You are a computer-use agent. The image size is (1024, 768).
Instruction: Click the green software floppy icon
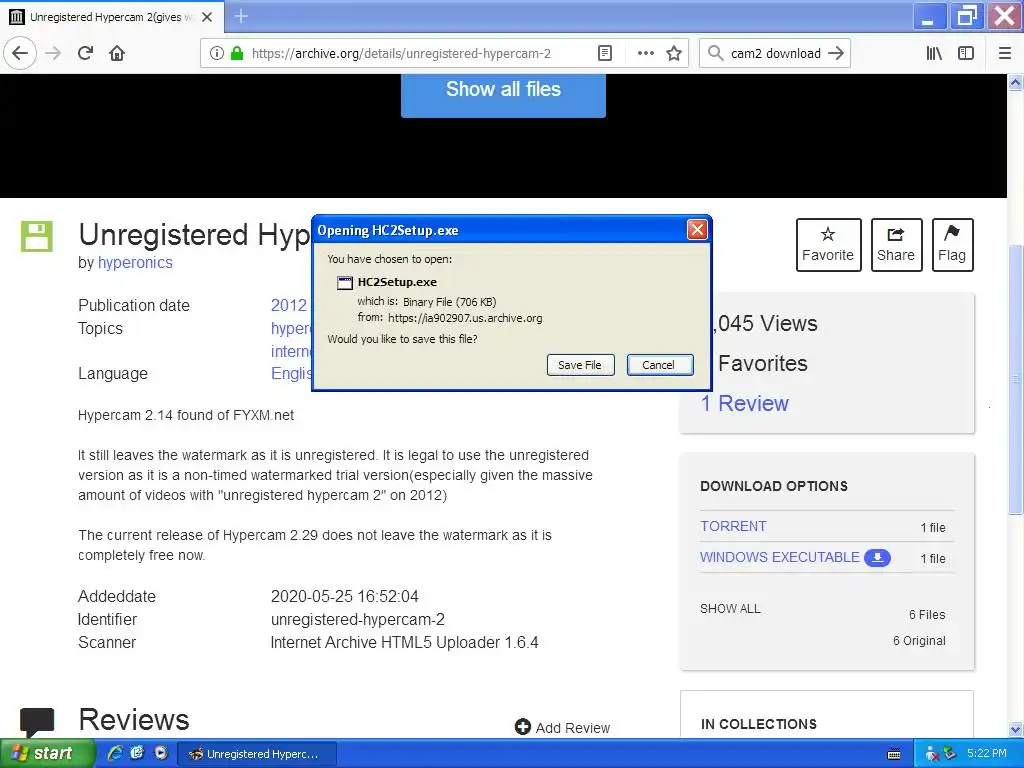pos(37,236)
